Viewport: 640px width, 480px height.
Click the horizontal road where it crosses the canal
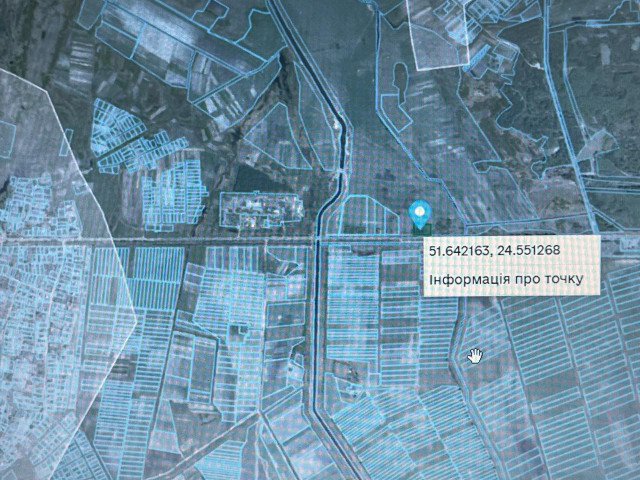tap(322, 240)
